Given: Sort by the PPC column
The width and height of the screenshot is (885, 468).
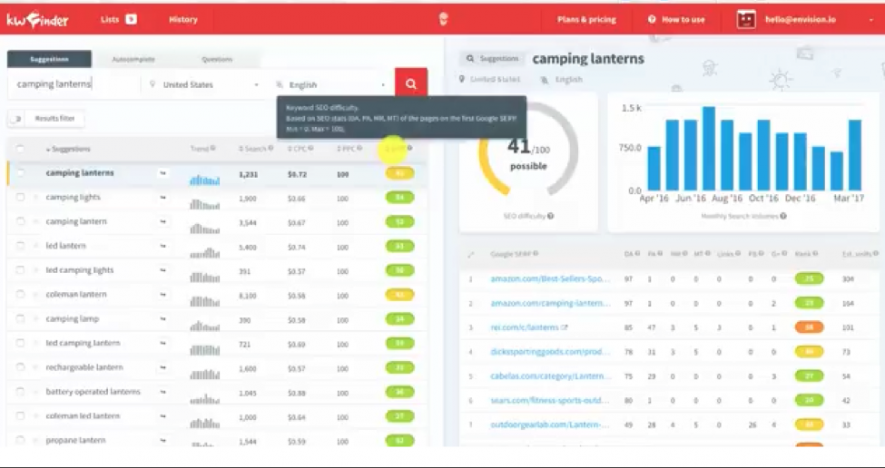Looking at the screenshot, I should coord(345,148).
